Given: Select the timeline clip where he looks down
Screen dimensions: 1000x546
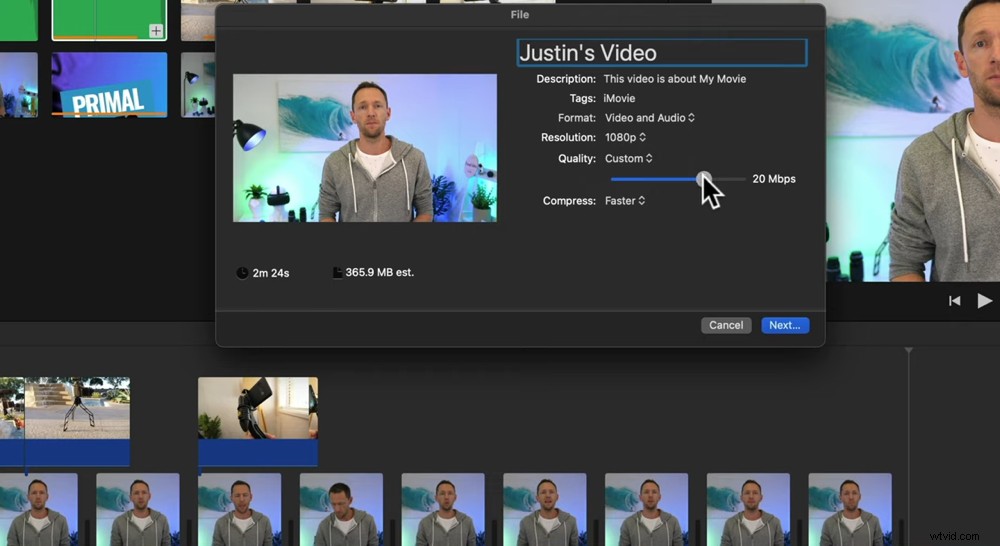Looking at the screenshot, I should [341, 509].
